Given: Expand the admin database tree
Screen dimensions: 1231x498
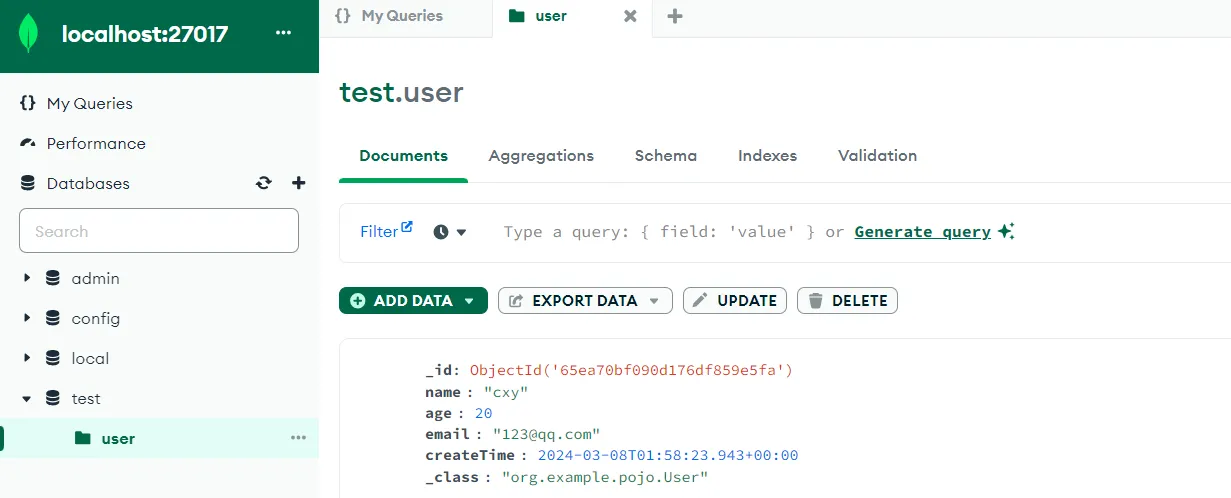Looking at the screenshot, I should coord(27,279).
